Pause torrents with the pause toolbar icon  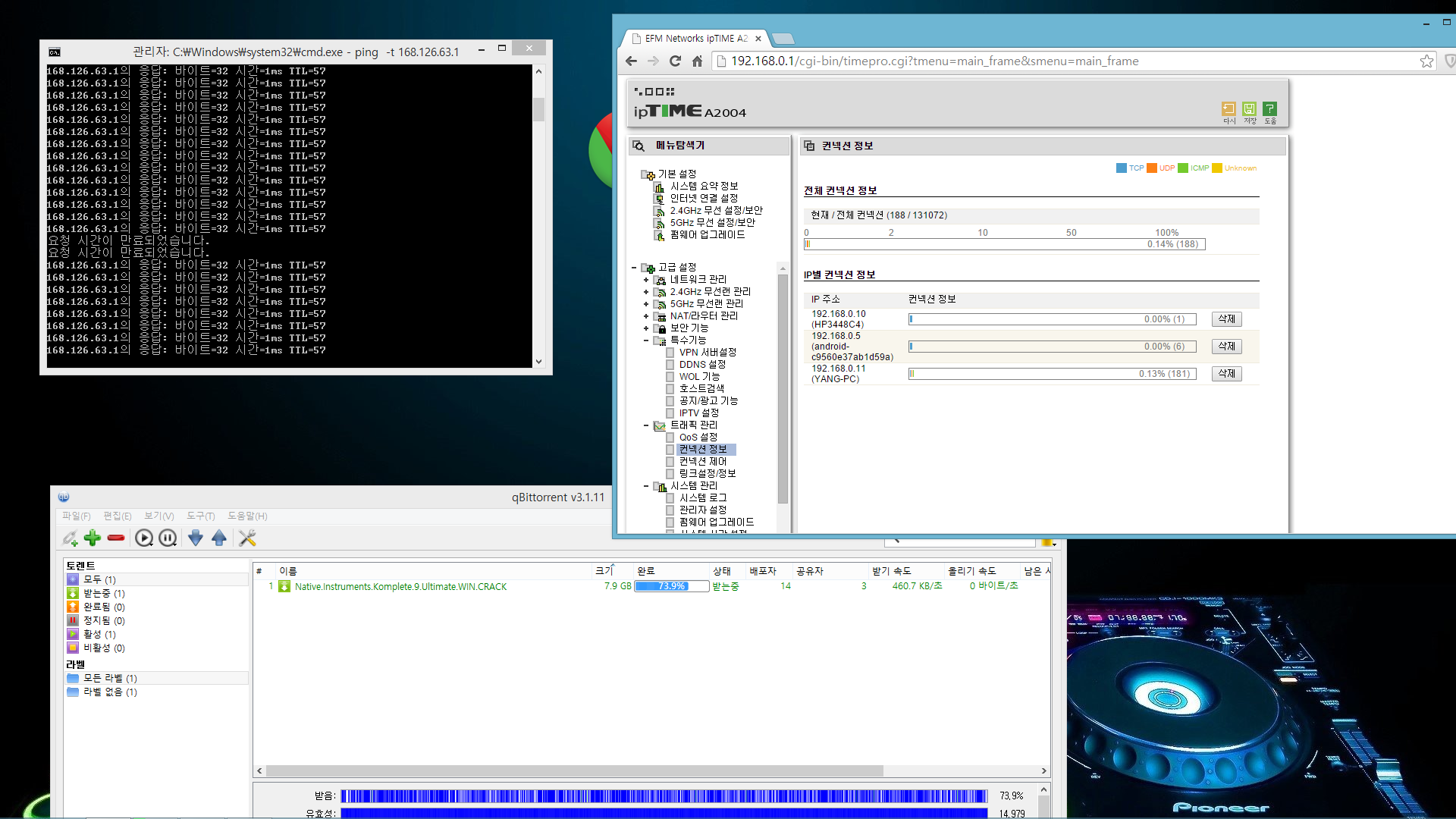coord(168,538)
